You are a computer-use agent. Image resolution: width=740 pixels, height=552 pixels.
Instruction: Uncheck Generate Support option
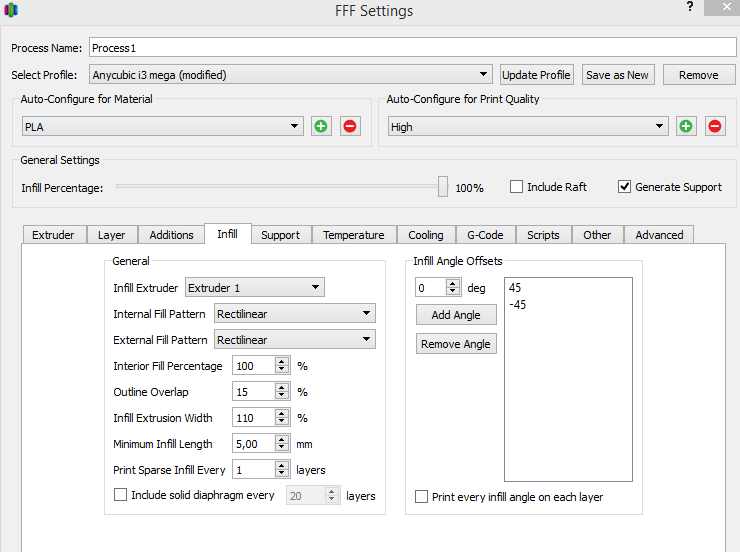[x=625, y=187]
